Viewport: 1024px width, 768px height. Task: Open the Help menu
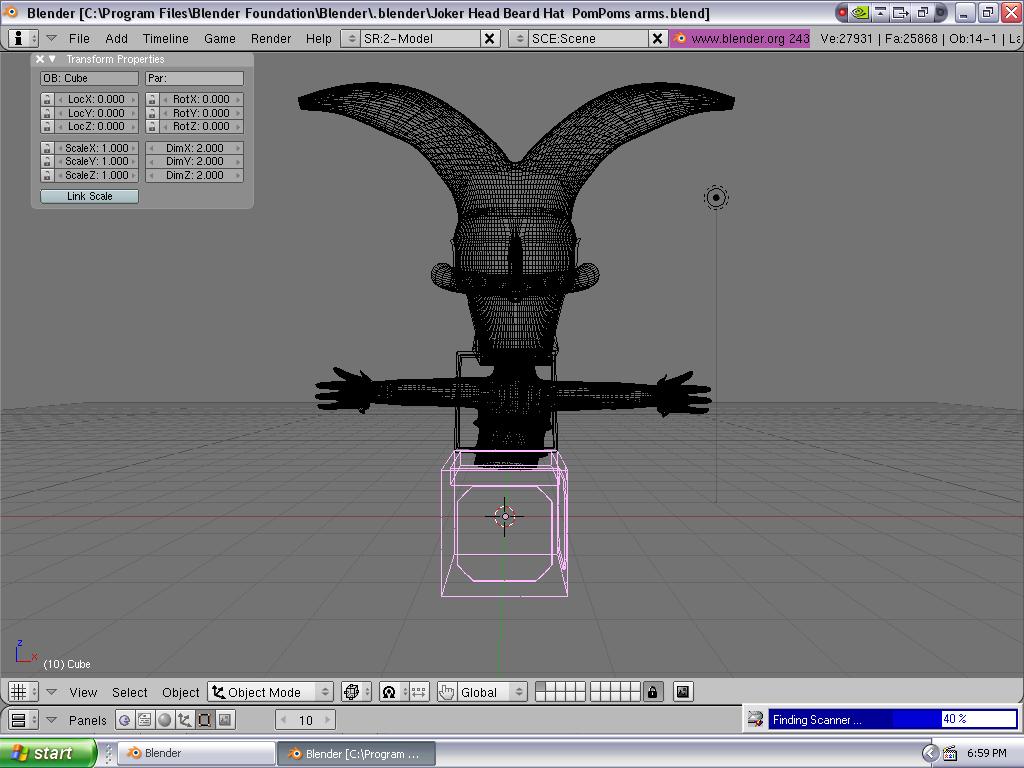318,39
